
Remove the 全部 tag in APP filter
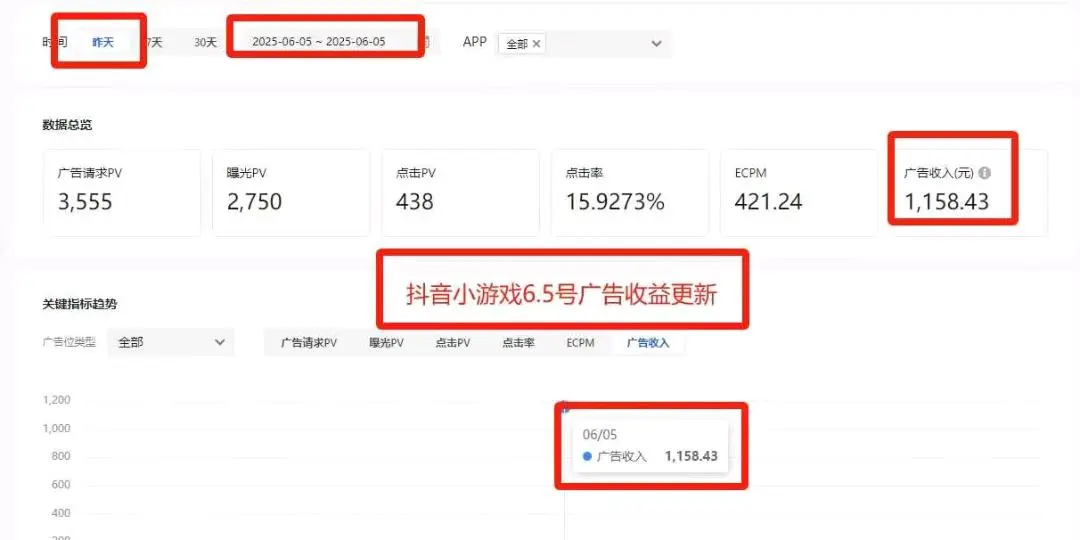537,43
